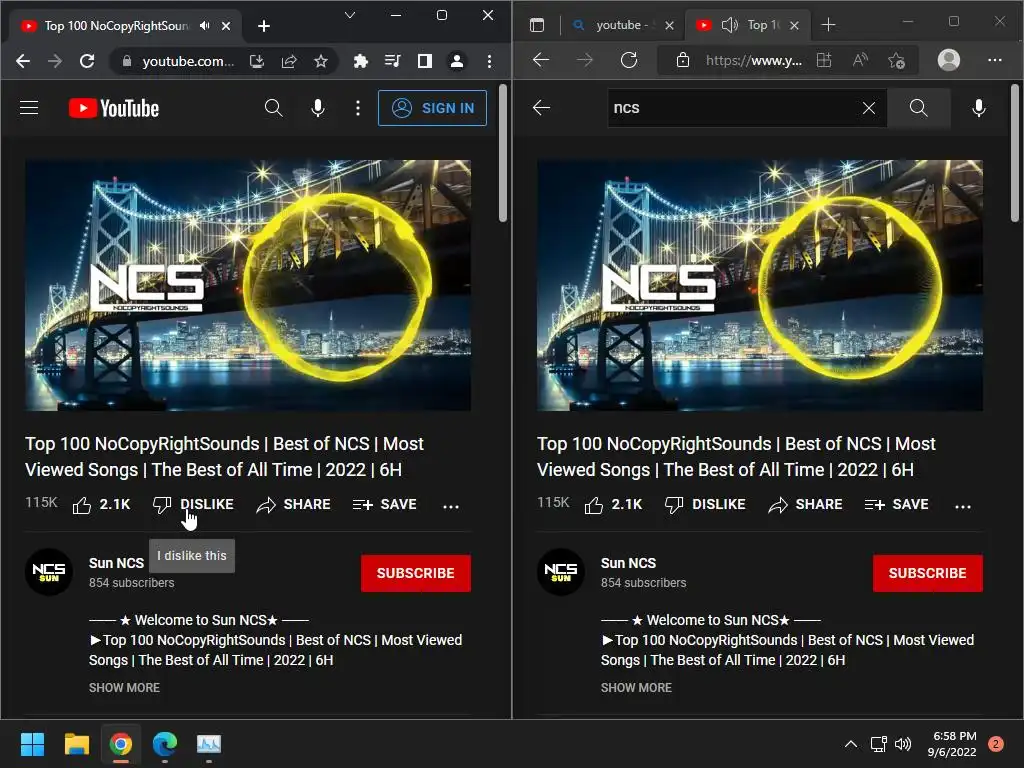Open the volume control in the system tray
Viewport: 1024px width, 768px height.
click(903, 744)
